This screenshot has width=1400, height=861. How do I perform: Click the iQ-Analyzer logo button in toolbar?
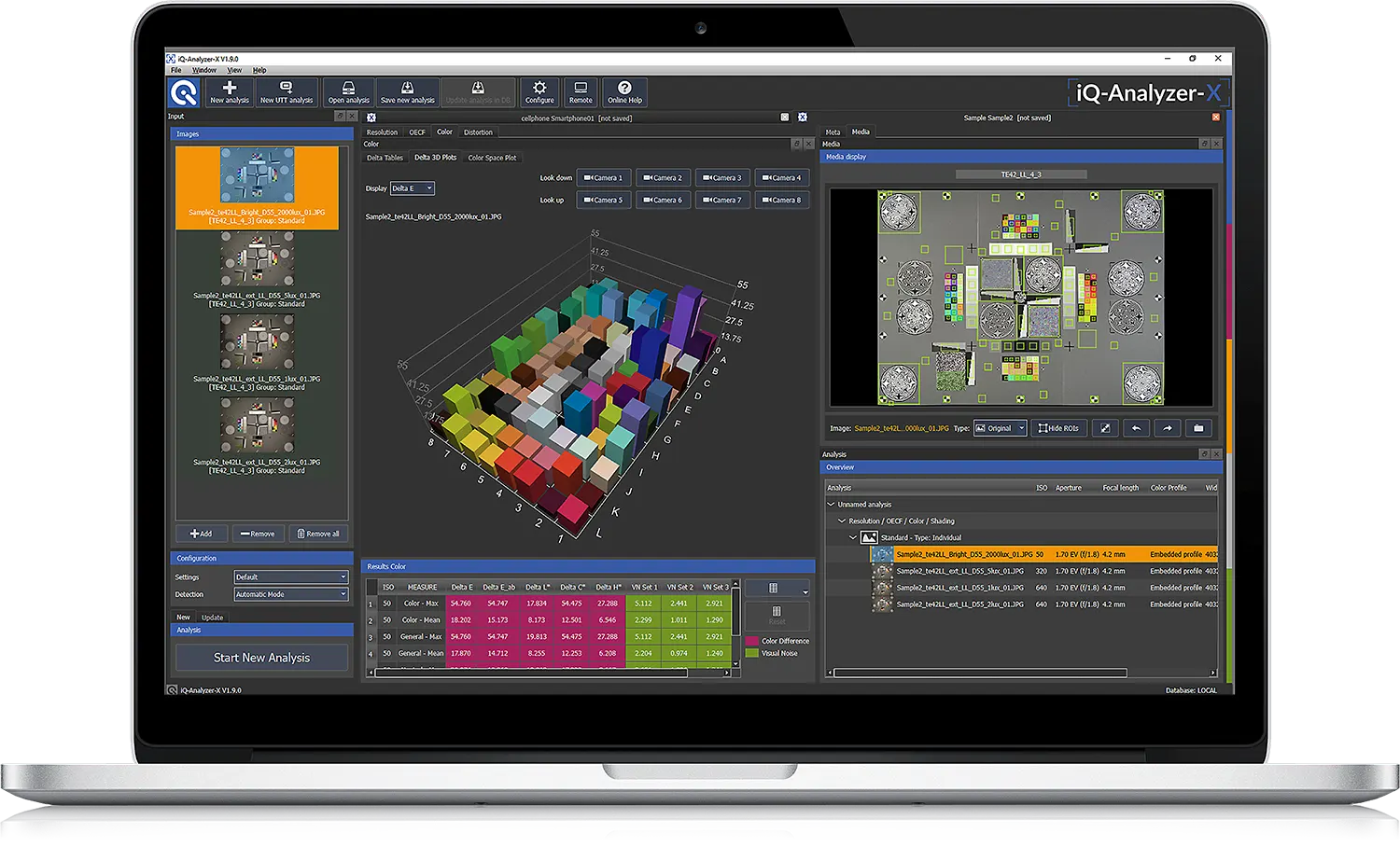coord(184,92)
